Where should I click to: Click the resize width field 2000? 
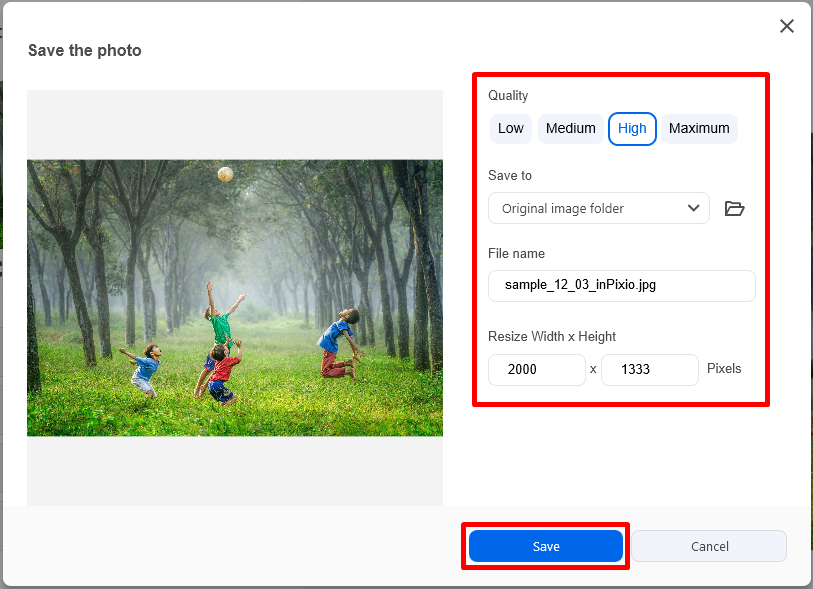click(537, 370)
